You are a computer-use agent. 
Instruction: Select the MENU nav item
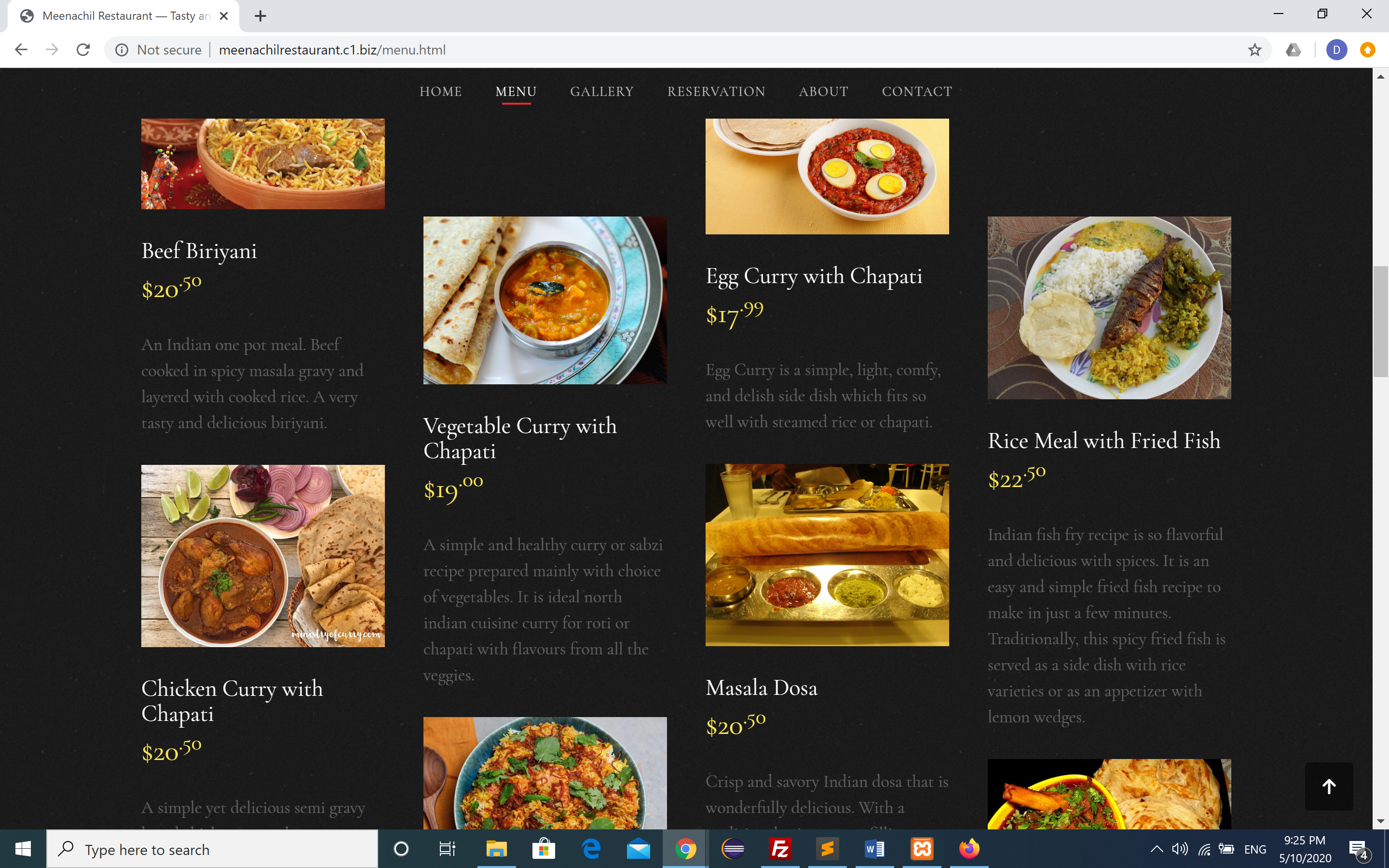point(516,91)
